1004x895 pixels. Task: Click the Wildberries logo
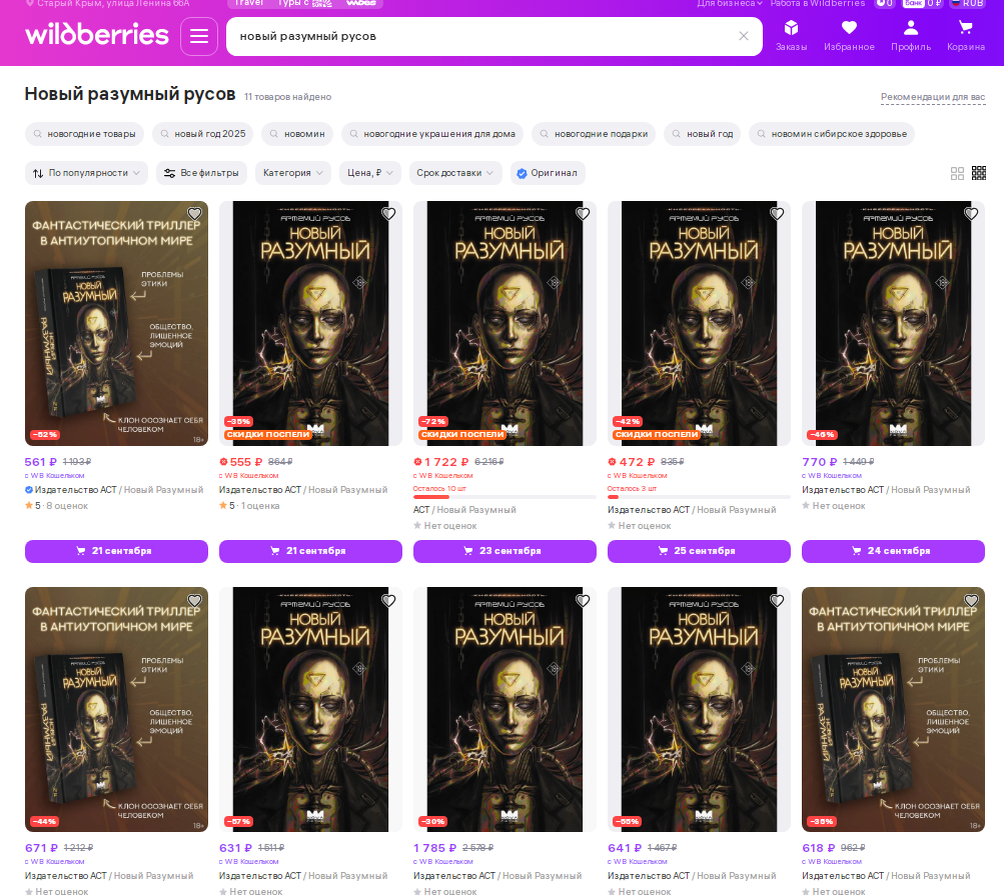[x=97, y=35]
